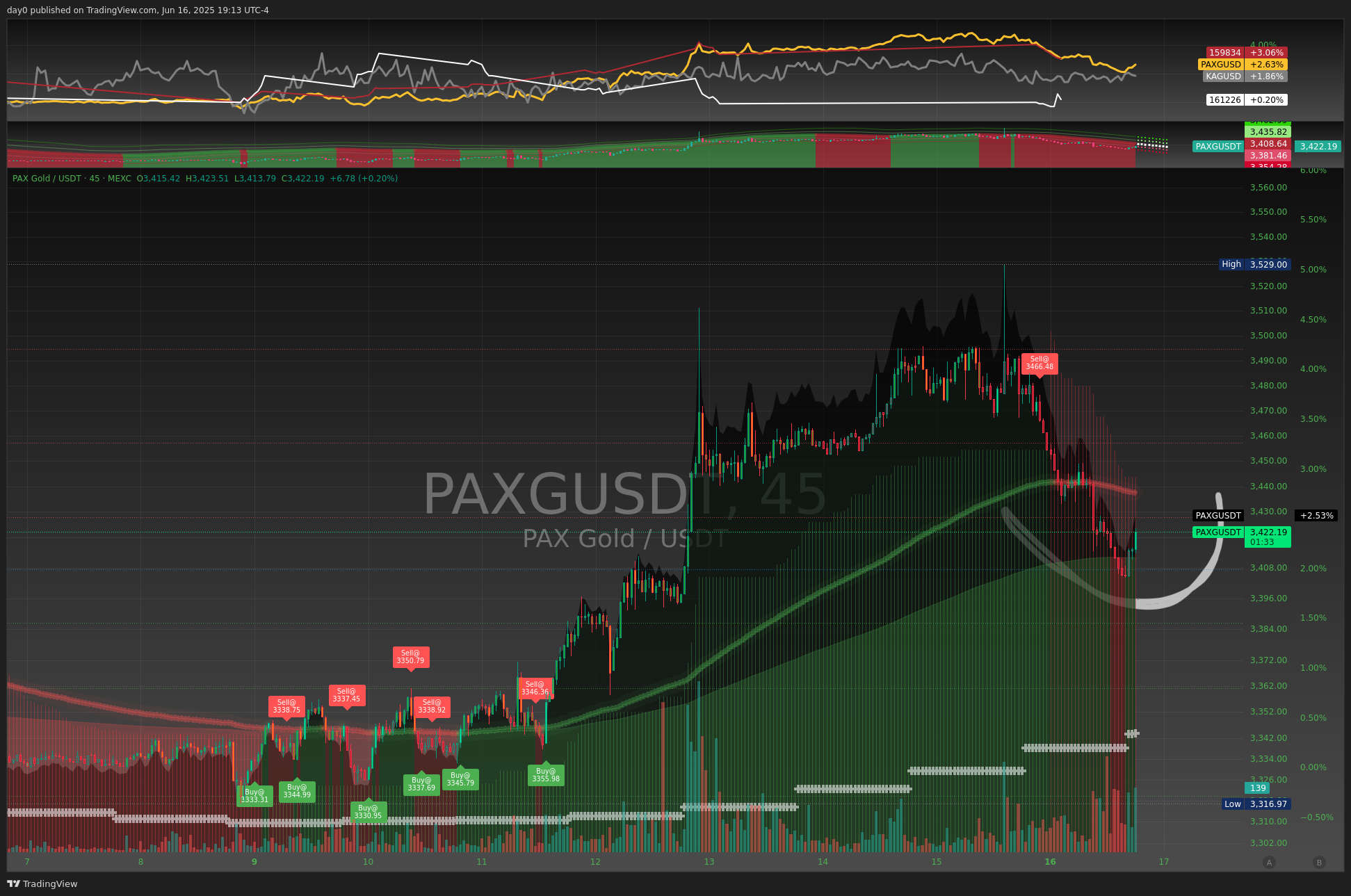Select the PAXGUSD +2.63% series label
The height and width of the screenshot is (896, 1351).
coord(1243,65)
